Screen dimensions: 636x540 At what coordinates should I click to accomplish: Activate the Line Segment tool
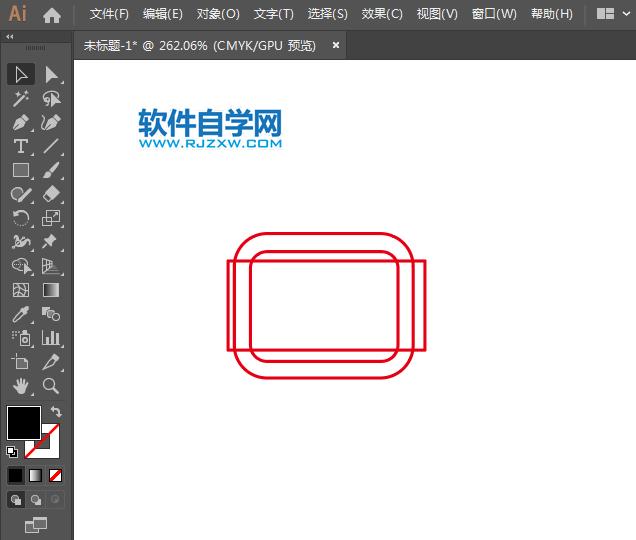[x=51, y=146]
